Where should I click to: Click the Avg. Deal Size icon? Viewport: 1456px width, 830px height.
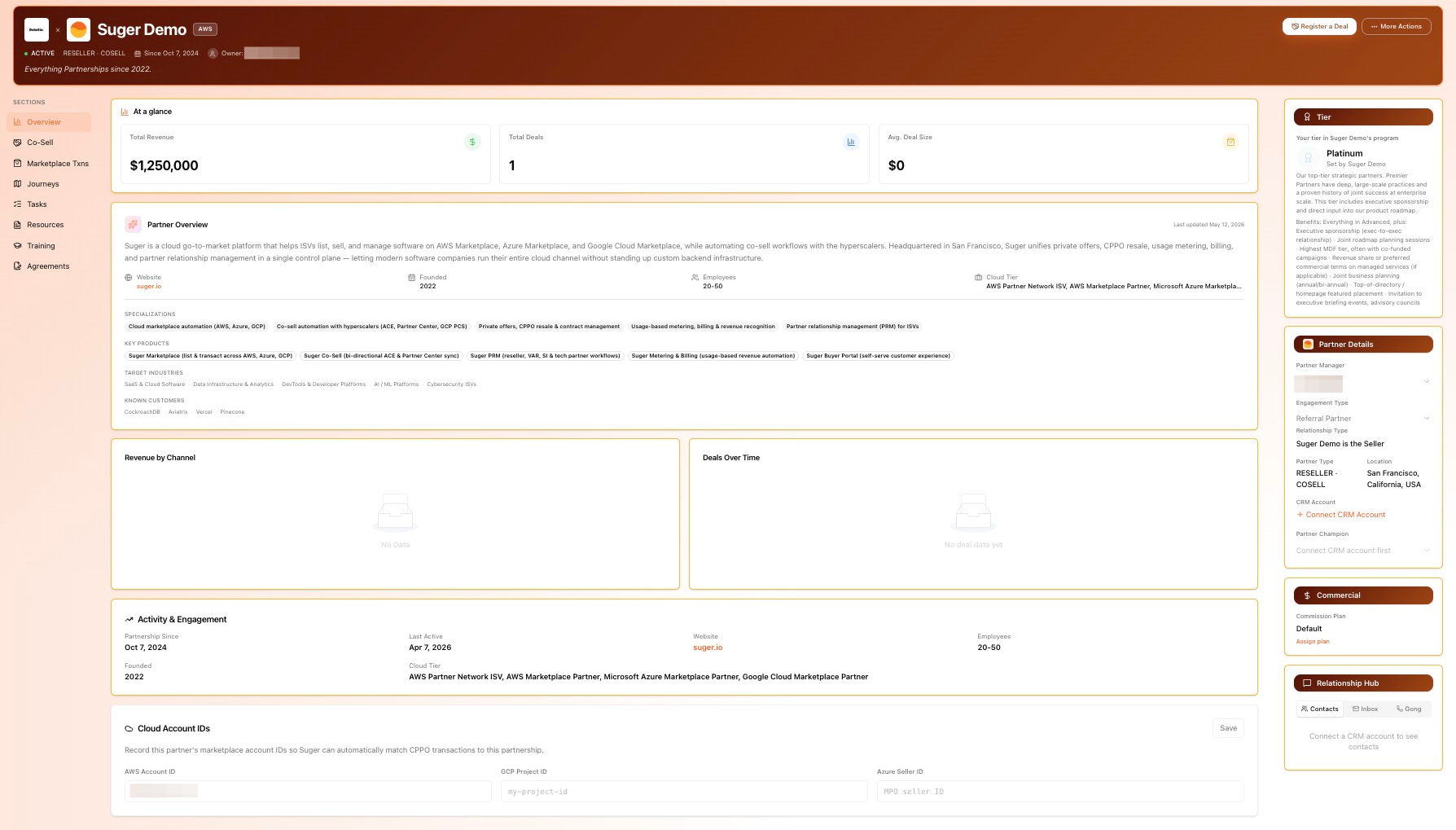(x=1230, y=142)
